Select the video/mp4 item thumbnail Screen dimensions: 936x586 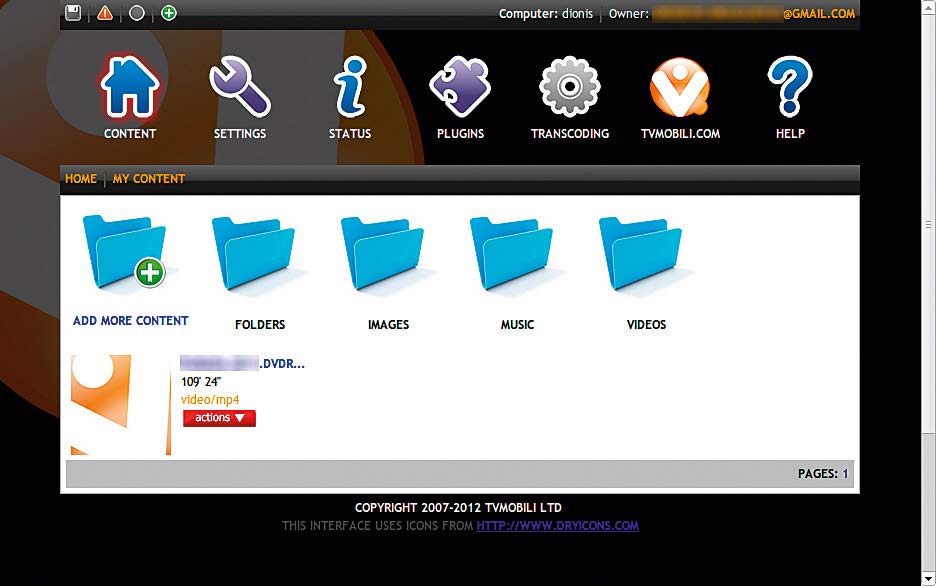[121, 405]
